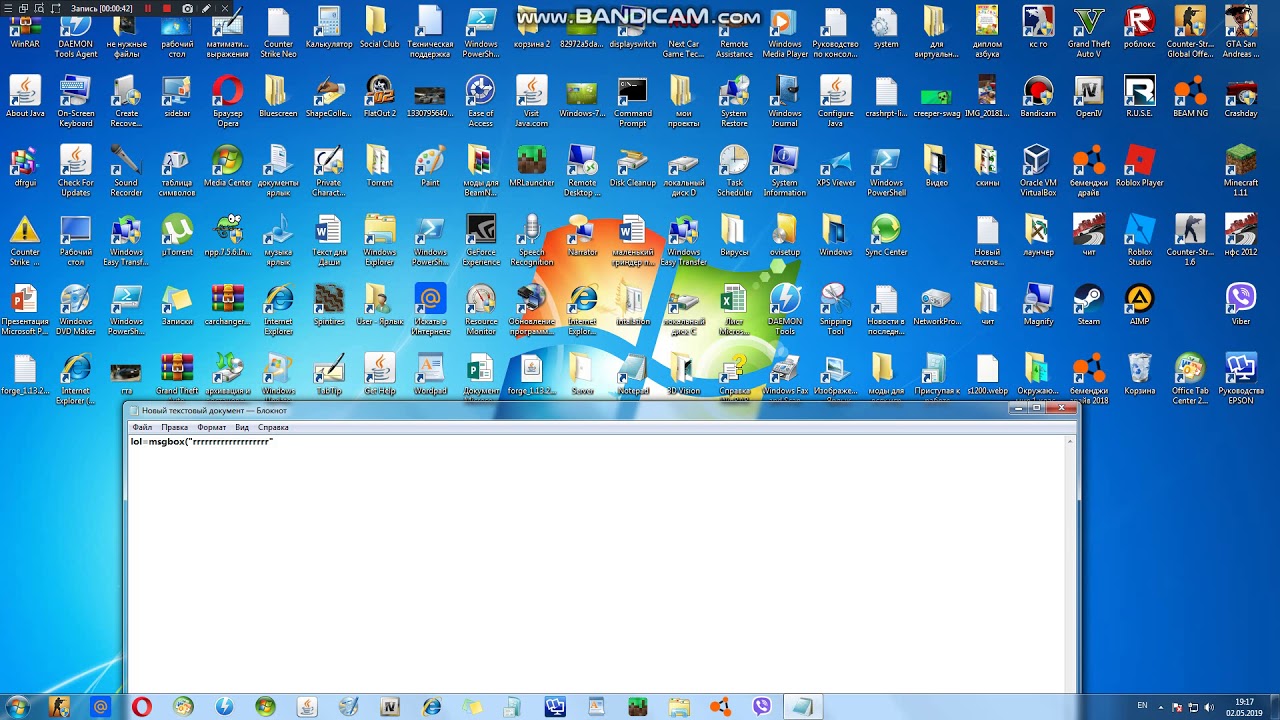The width and height of the screenshot is (1280, 720).
Task: Select the Social Club folder icon
Action: 379,27
